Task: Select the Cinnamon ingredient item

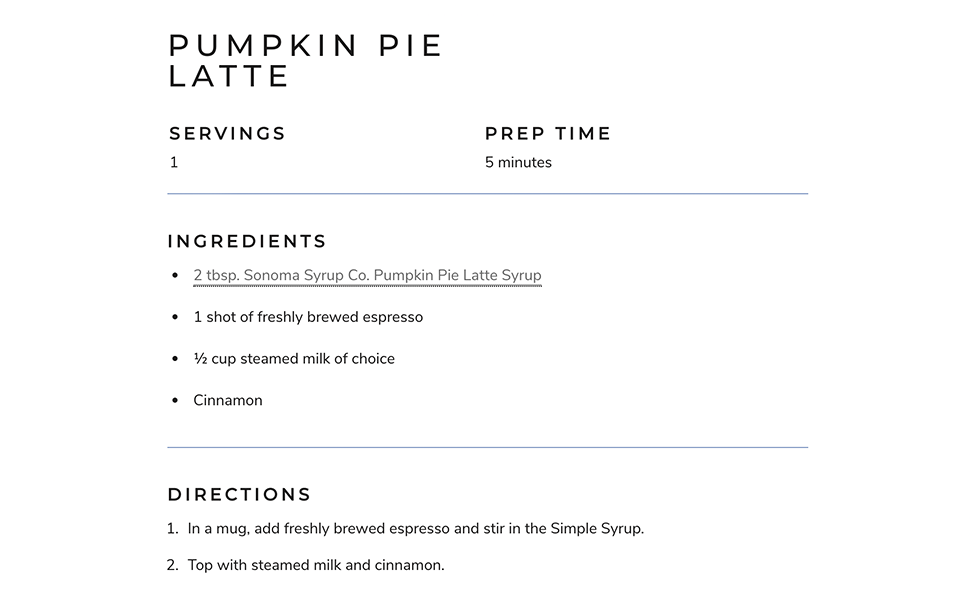Action: click(x=228, y=401)
